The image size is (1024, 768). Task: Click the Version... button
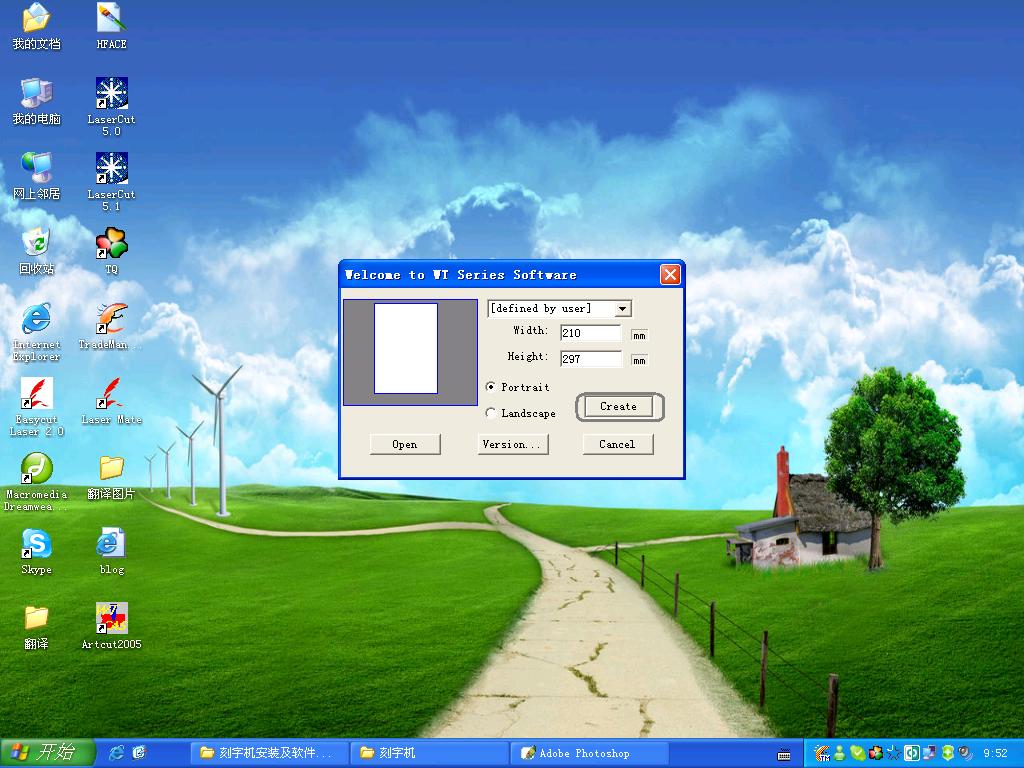click(x=513, y=444)
